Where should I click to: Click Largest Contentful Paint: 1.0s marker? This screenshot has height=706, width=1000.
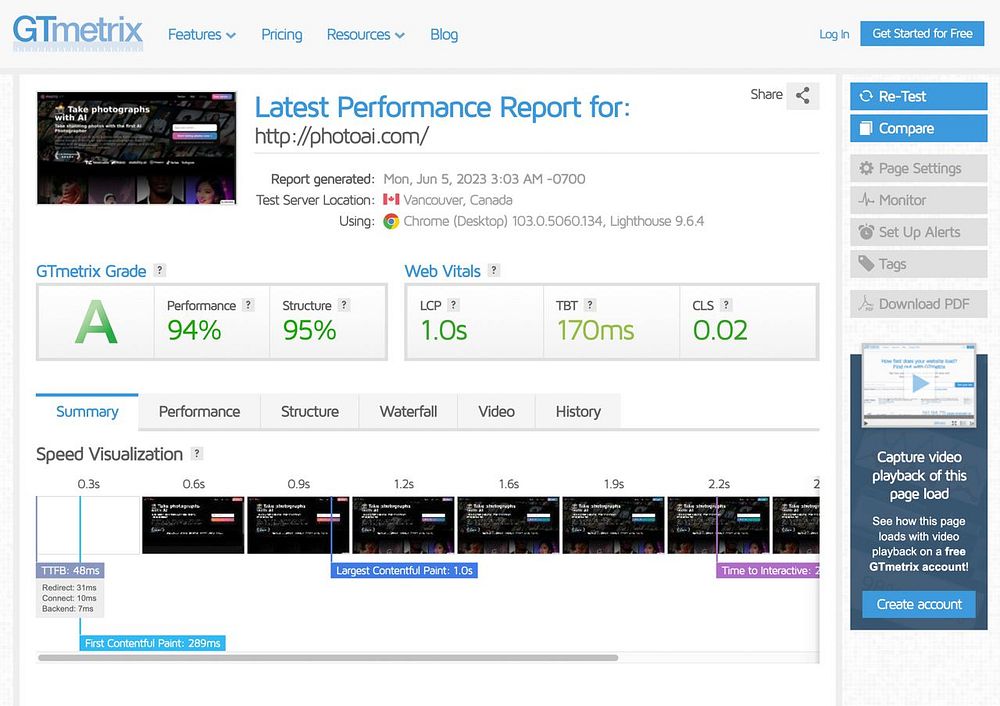point(404,570)
